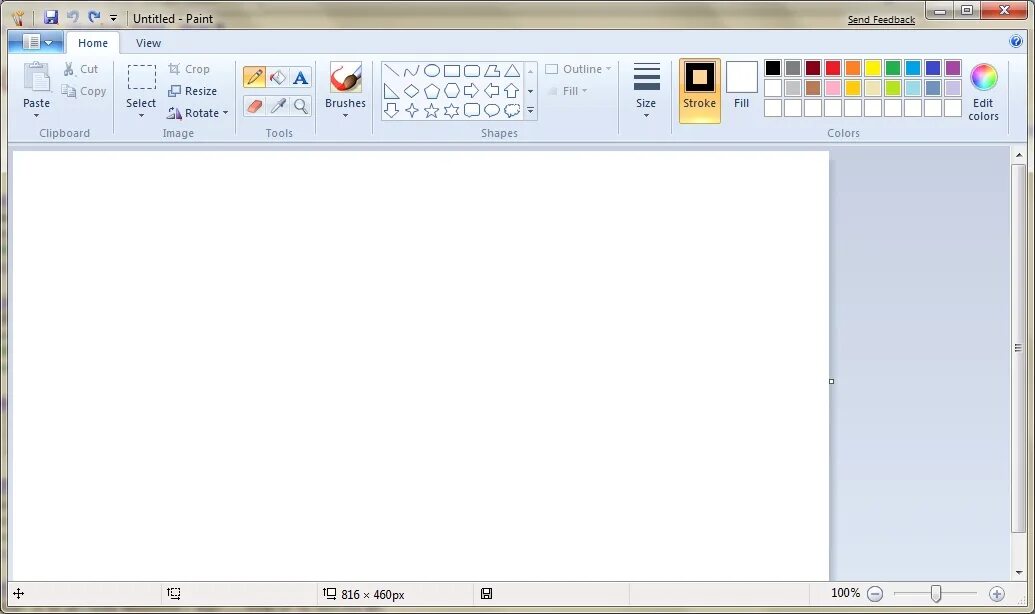Select the Fill with color tool
1035x614 pixels.
point(277,77)
